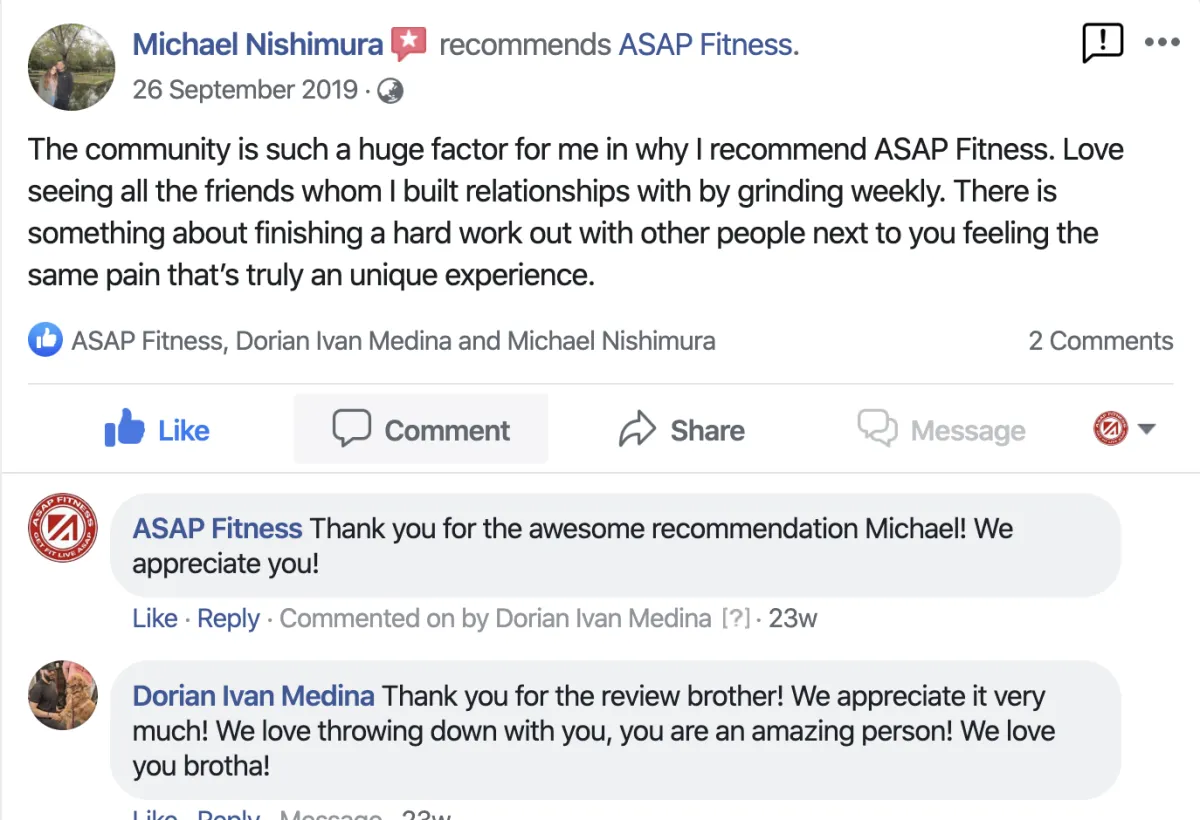Click Dorian Ivan Medina commenter name

click(x=253, y=696)
